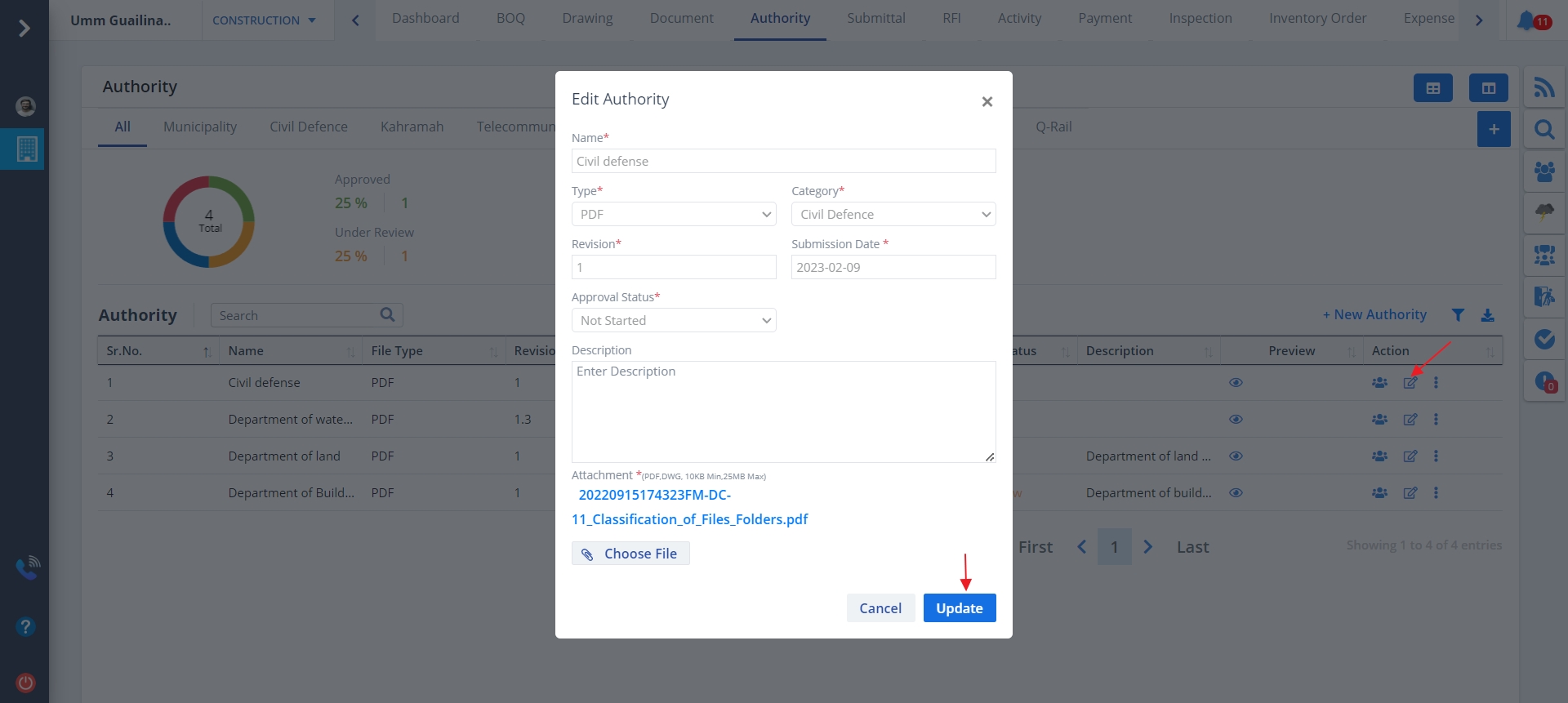Expand the Category dropdown showing Civil Defence

coord(893,215)
